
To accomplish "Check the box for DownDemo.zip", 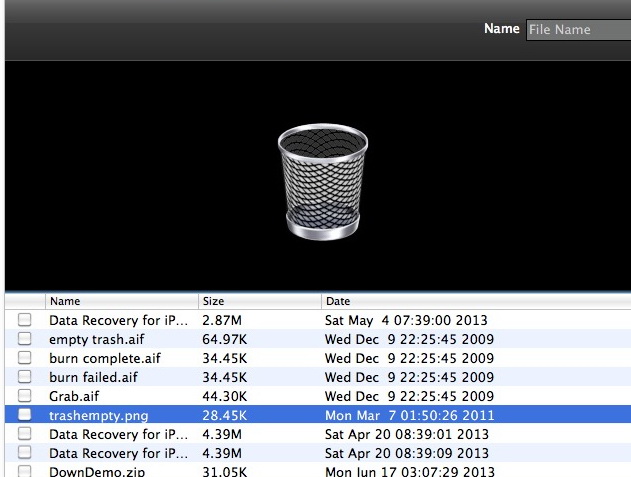I will 25,471.
